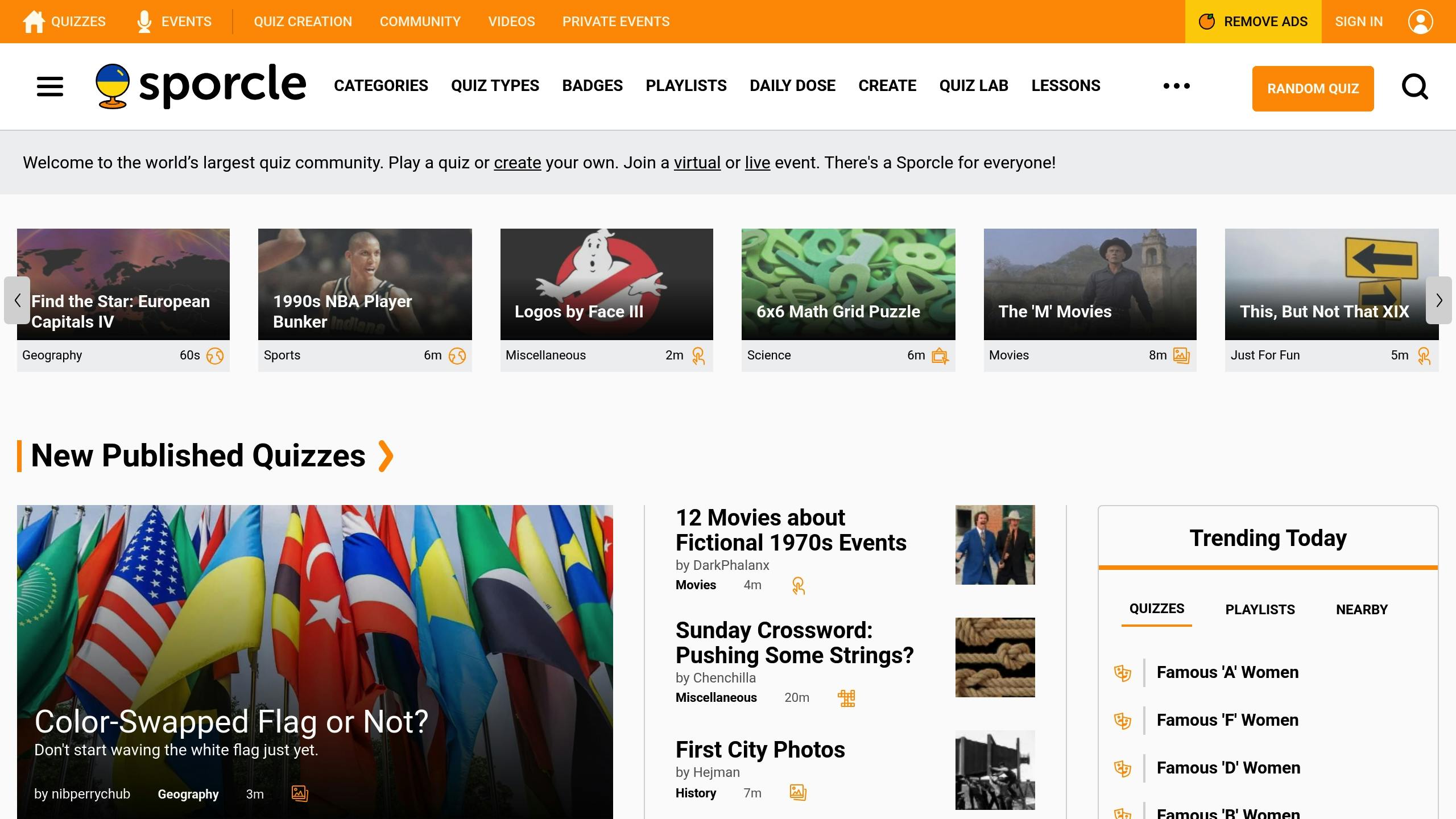Click the orange icon beside Remove Ads
The width and height of the screenshot is (1456, 819).
[x=1206, y=22]
